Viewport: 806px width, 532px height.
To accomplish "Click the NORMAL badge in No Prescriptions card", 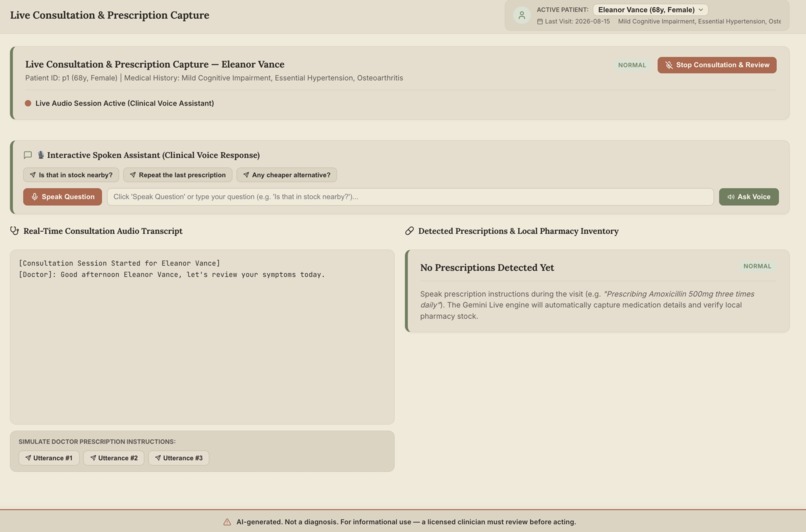I will (x=757, y=266).
